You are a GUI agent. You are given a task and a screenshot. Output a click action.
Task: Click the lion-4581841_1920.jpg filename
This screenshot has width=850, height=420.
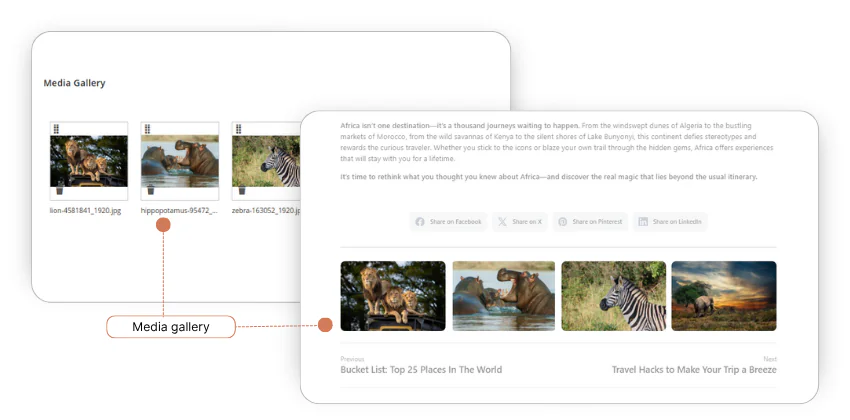[x=89, y=212]
